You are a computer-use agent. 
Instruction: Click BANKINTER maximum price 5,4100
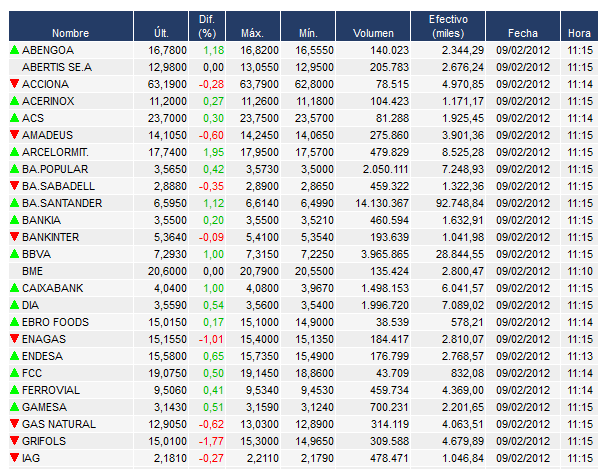262,237
